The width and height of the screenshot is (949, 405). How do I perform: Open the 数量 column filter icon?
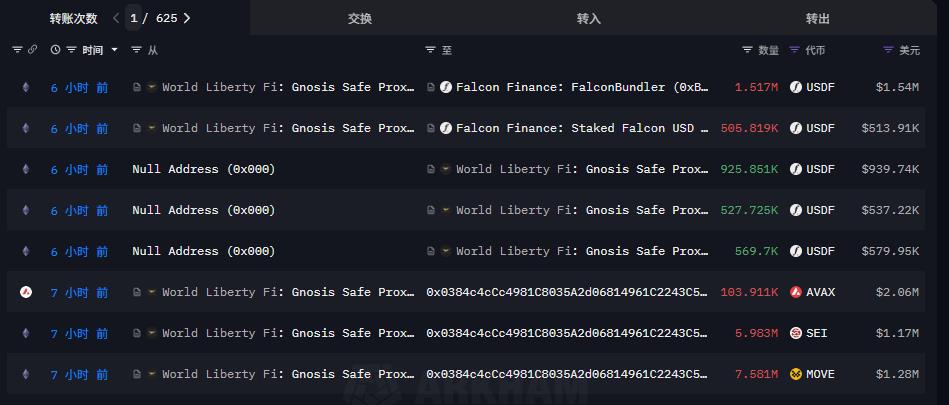[747, 50]
